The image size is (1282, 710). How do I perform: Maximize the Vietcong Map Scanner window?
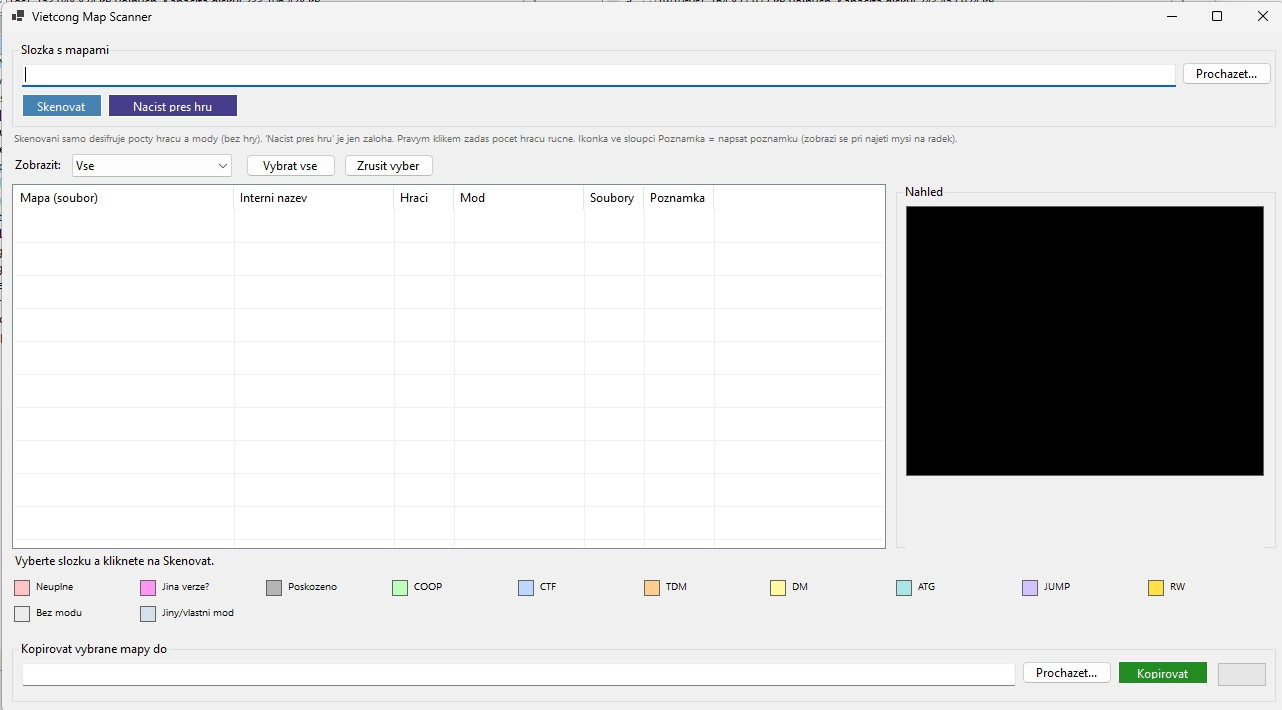[x=1217, y=16]
